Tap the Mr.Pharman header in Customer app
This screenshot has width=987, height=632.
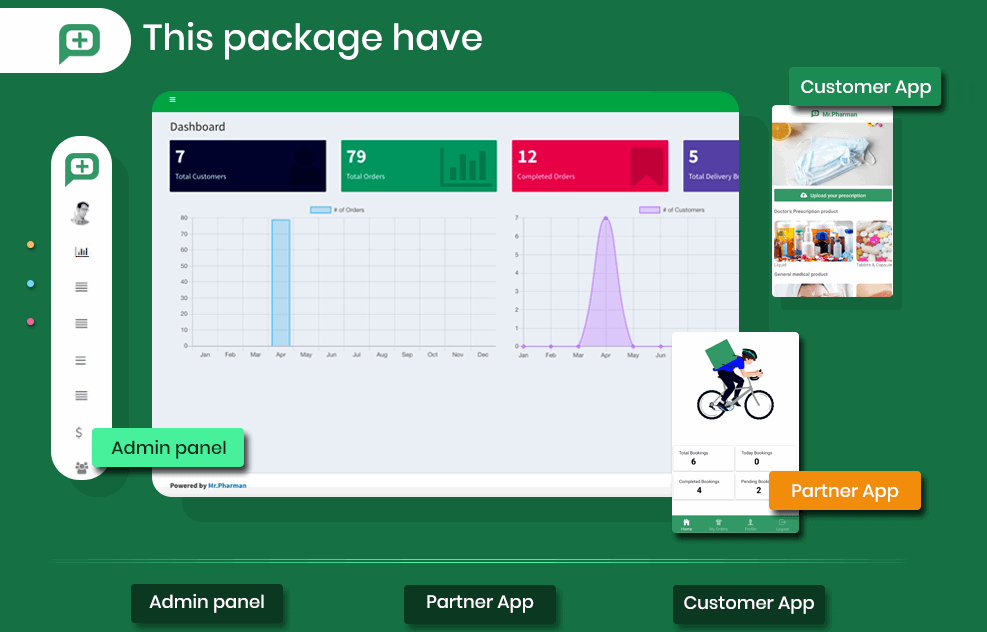834,114
